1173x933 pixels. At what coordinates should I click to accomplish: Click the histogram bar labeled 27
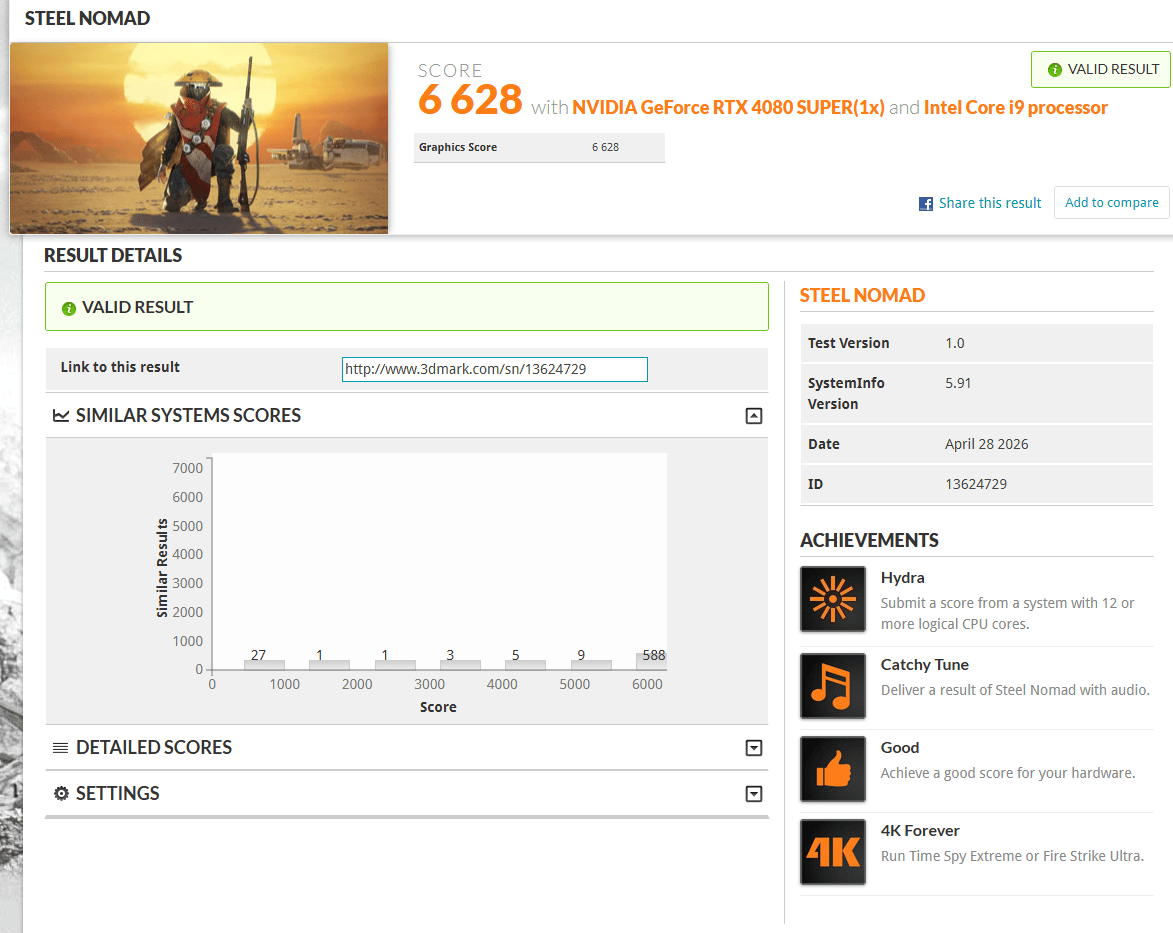[264, 664]
